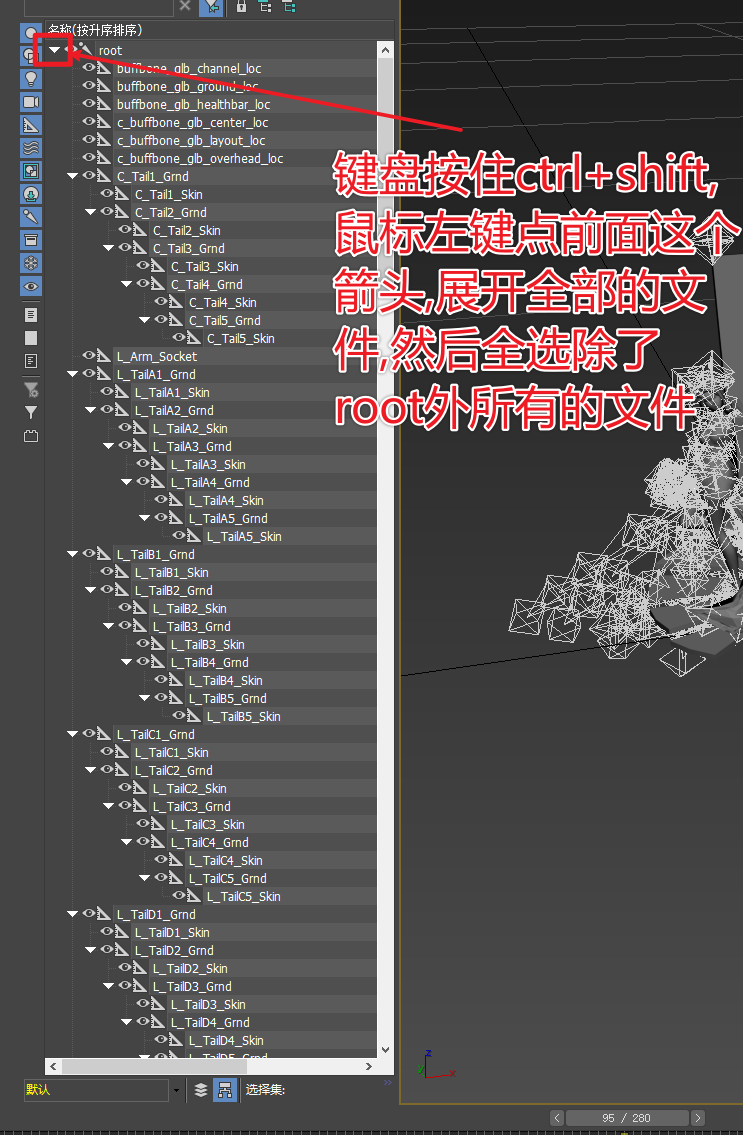The width and height of the screenshot is (743, 1135).
Task: Toggle eye for L_TailD2_Skin
Action: (125, 968)
